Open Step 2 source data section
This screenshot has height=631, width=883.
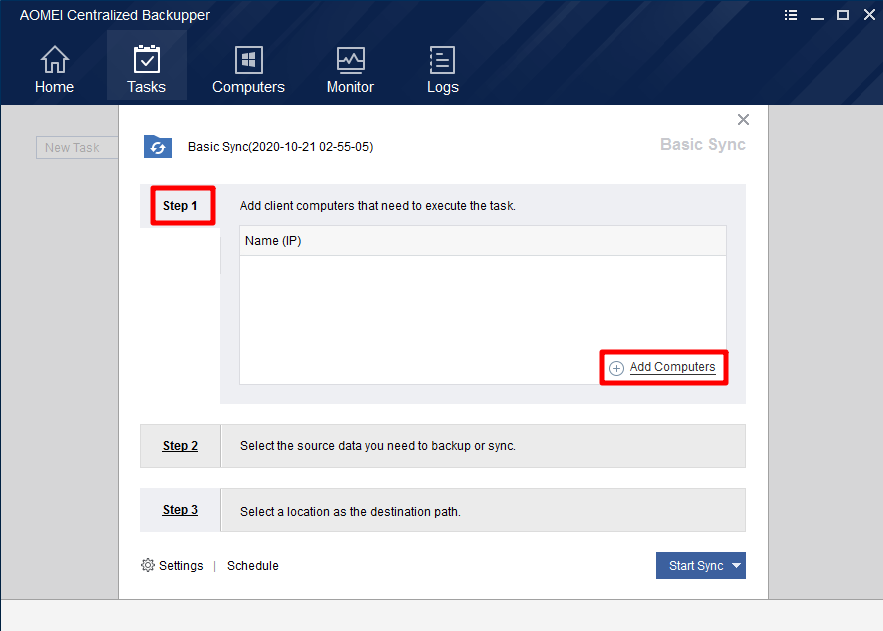pyautogui.click(x=180, y=446)
